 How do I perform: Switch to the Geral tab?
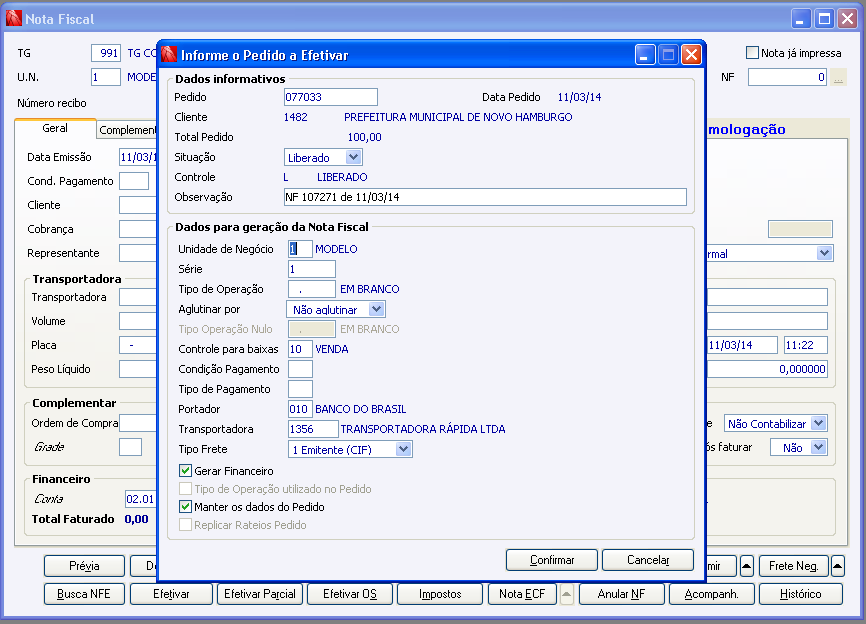[55, 128]
